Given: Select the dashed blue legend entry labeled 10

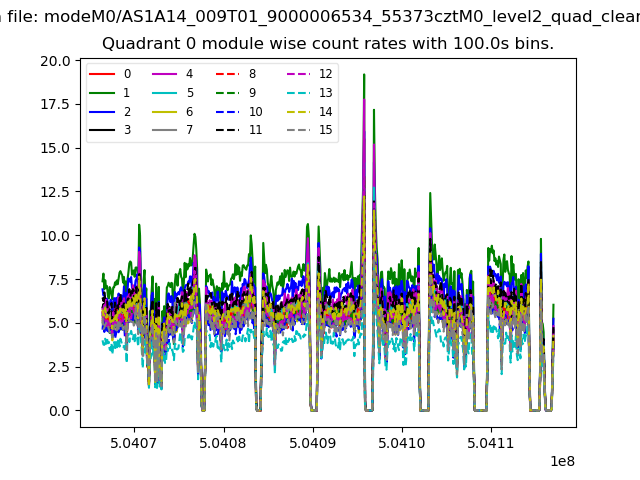Looking at the screenshot, I should click(227, 111).
